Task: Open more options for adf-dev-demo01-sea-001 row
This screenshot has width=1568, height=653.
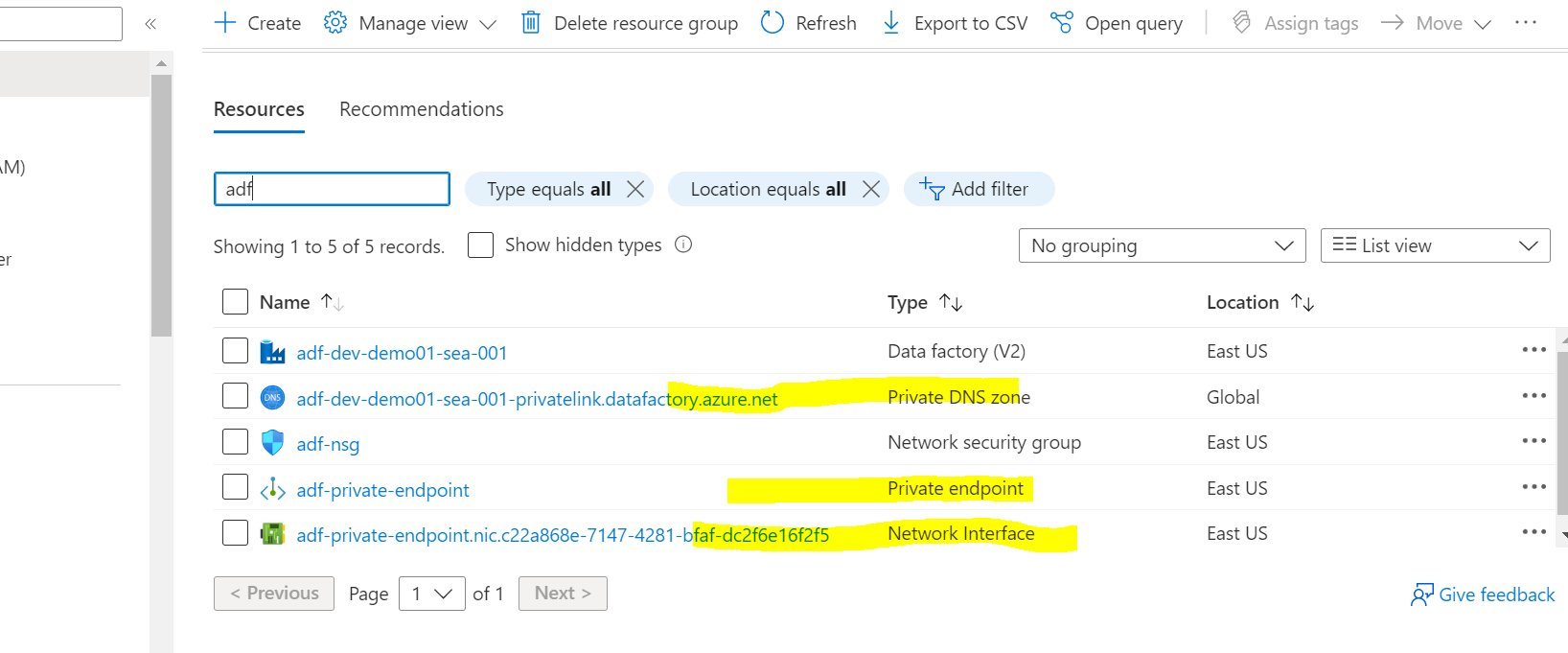Action: point(1534,350)
